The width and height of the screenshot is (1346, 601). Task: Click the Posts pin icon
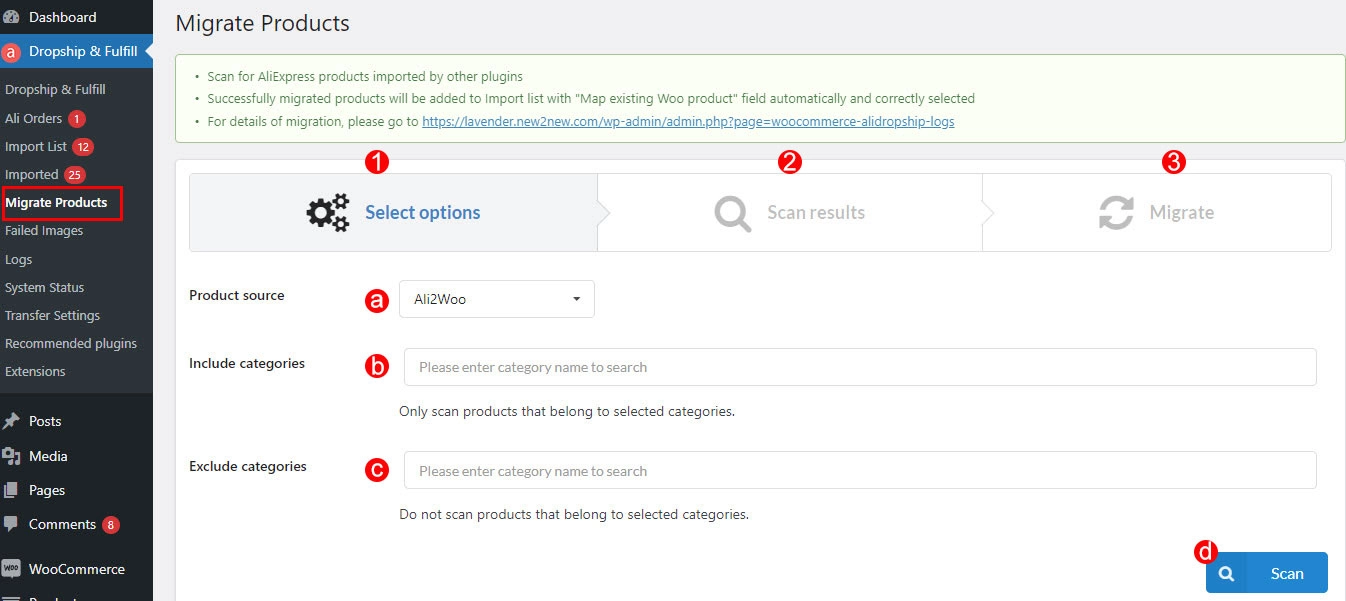(11, 421)
